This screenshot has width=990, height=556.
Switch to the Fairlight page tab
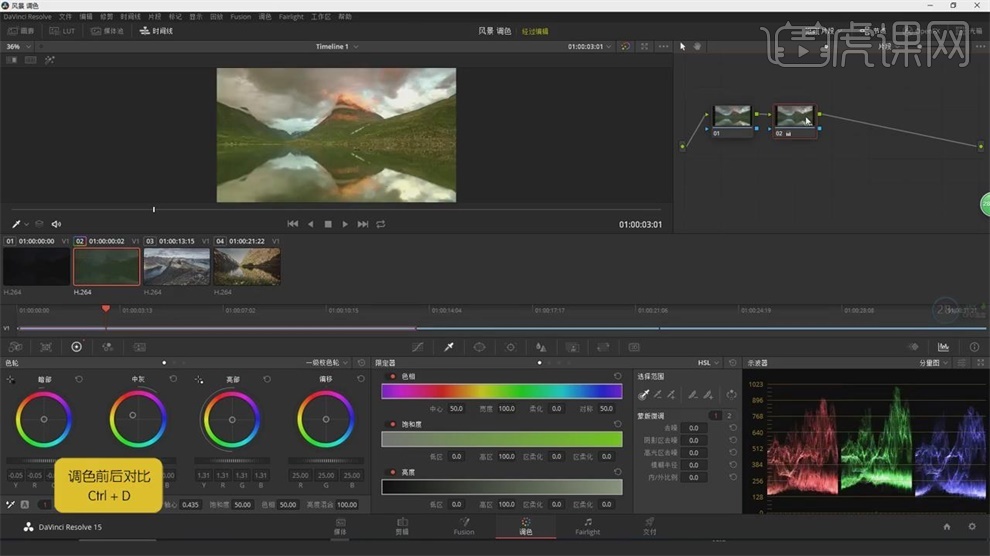coord(588,526)
